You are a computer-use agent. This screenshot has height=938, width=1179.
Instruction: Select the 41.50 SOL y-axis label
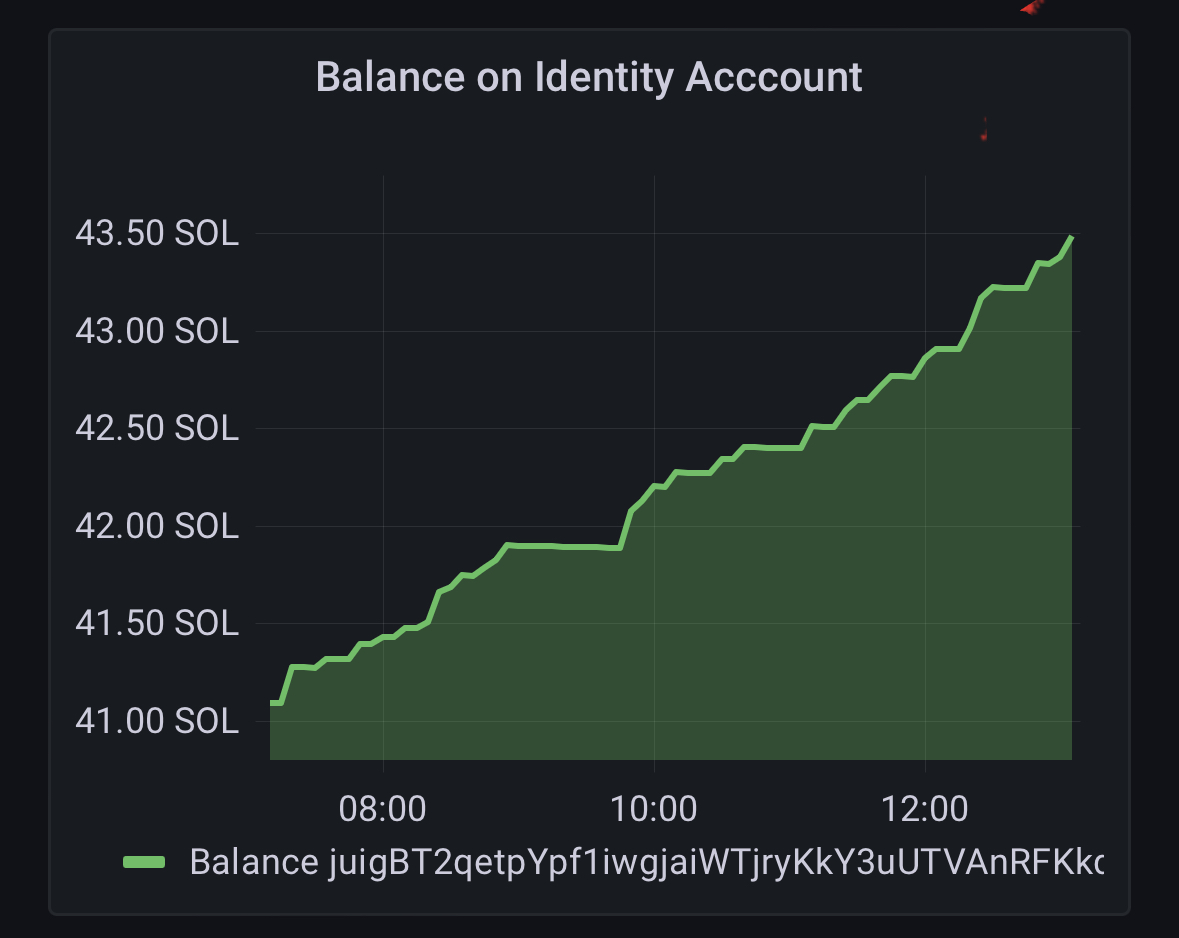[x=157, y=623]
